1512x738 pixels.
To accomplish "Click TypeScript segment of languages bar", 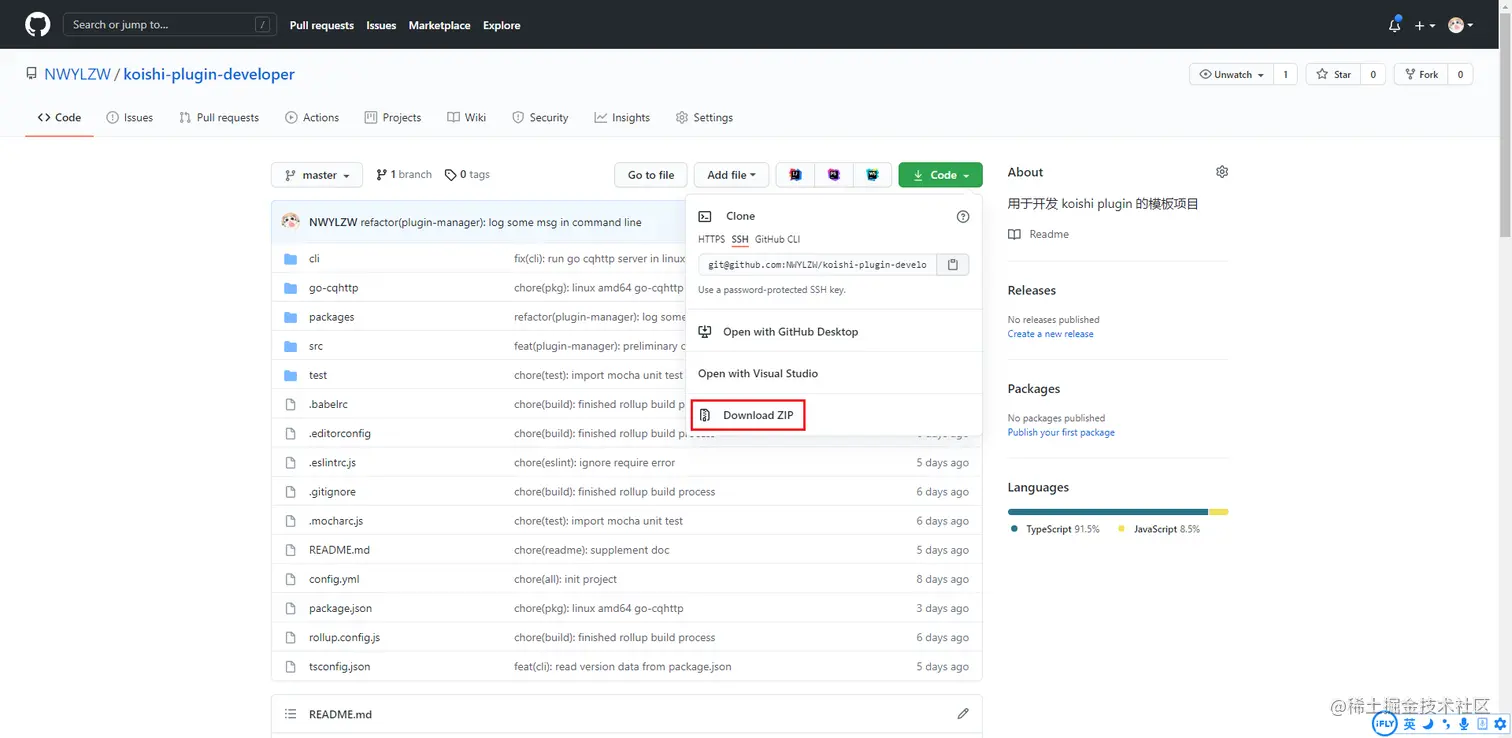I will 1108,512.
